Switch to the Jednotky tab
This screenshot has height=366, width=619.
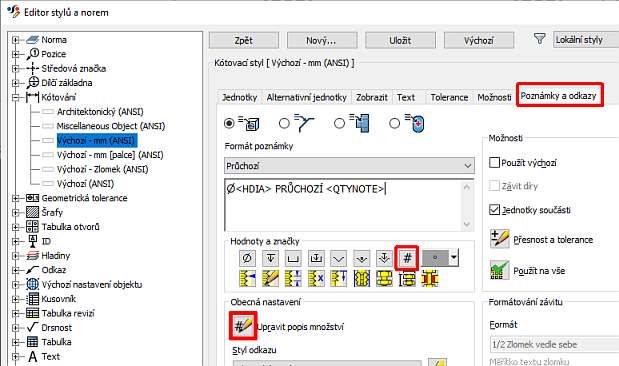point(239,97)
